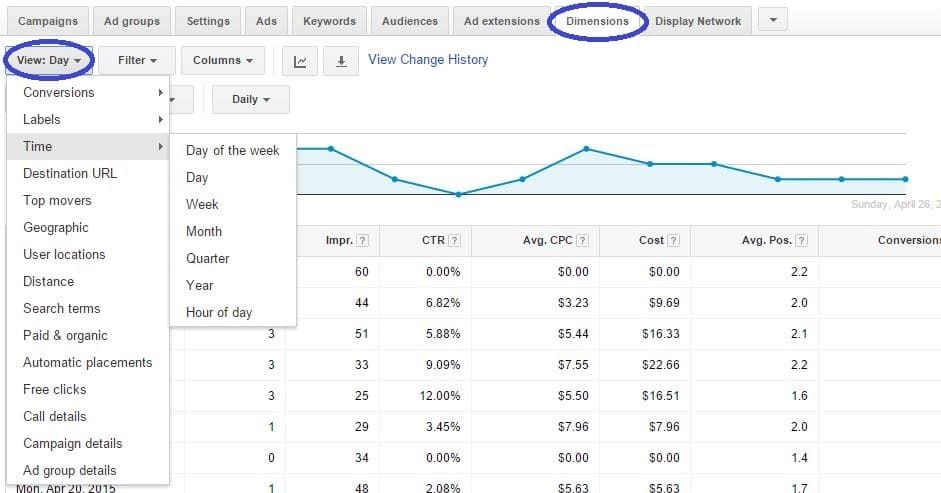The height and width of the screenshot is (493, 941).
Task: Choose Top movers view option
Action: point(88,201)
